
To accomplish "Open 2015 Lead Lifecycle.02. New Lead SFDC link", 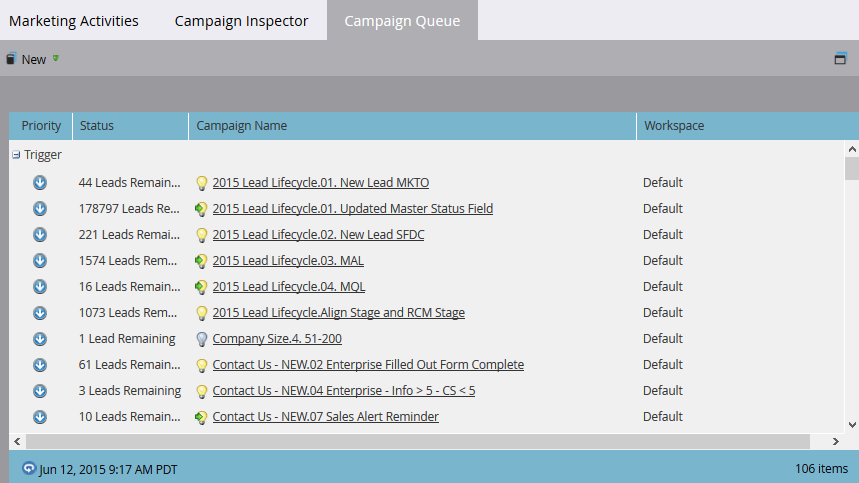I will pyautogui.click(x=318, y=234).
